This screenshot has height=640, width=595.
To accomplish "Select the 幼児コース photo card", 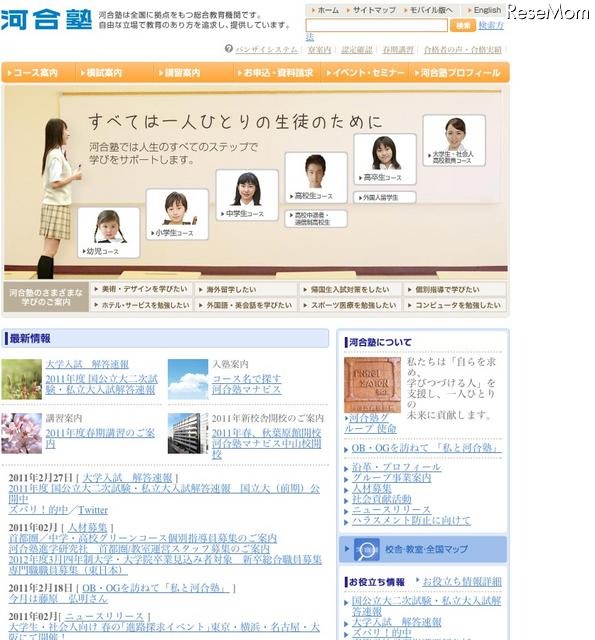I will [109, 233].
